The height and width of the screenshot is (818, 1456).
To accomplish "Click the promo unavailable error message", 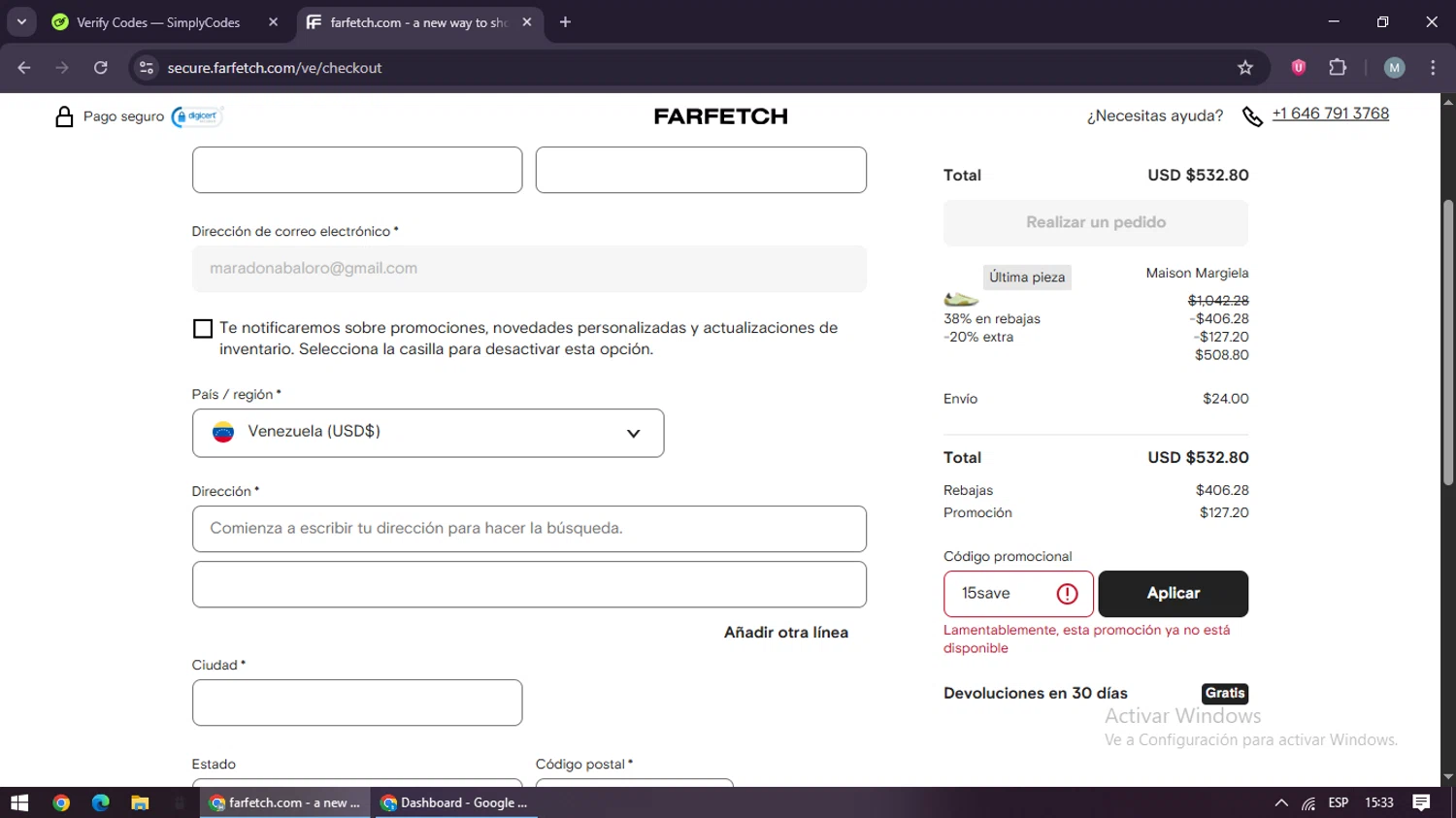I will (x=1087, y=639).
